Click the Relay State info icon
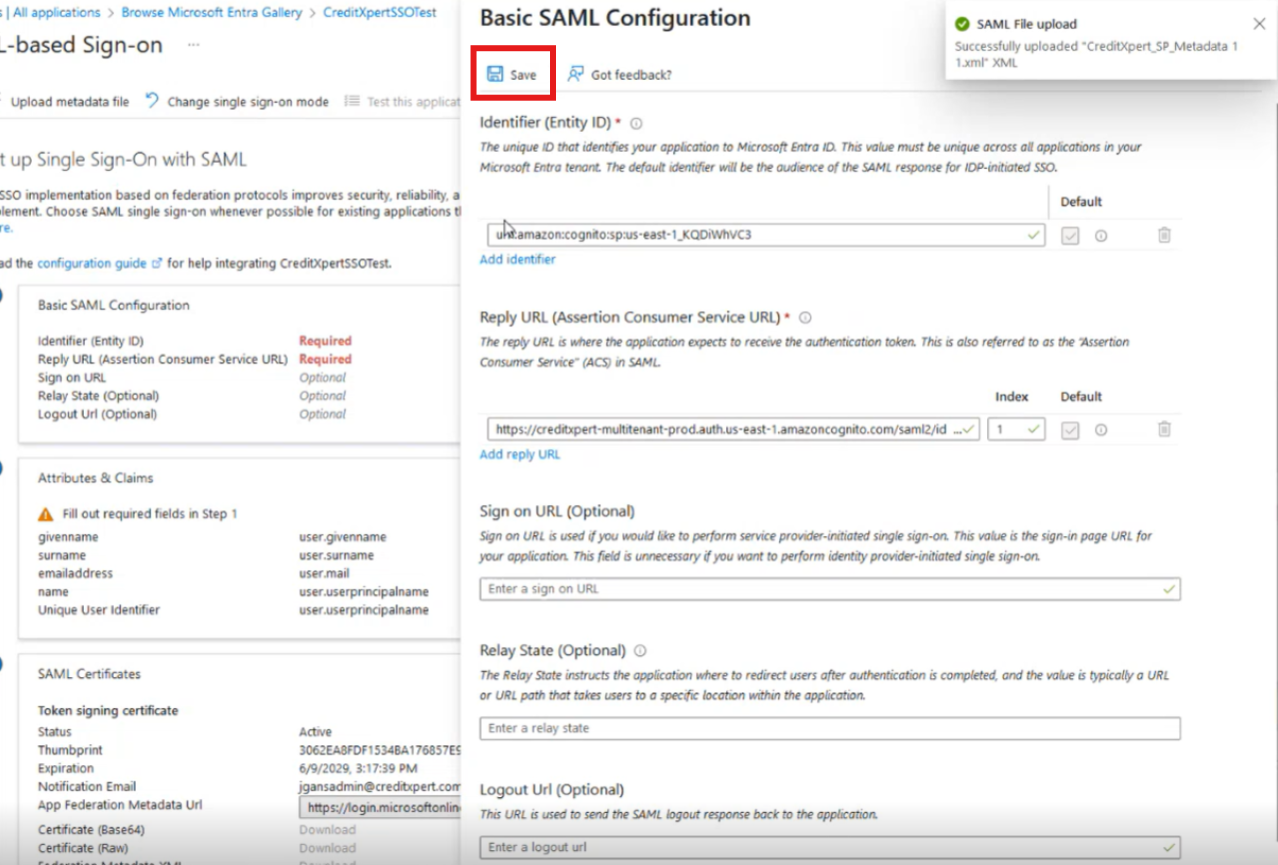 pos(640,650)
